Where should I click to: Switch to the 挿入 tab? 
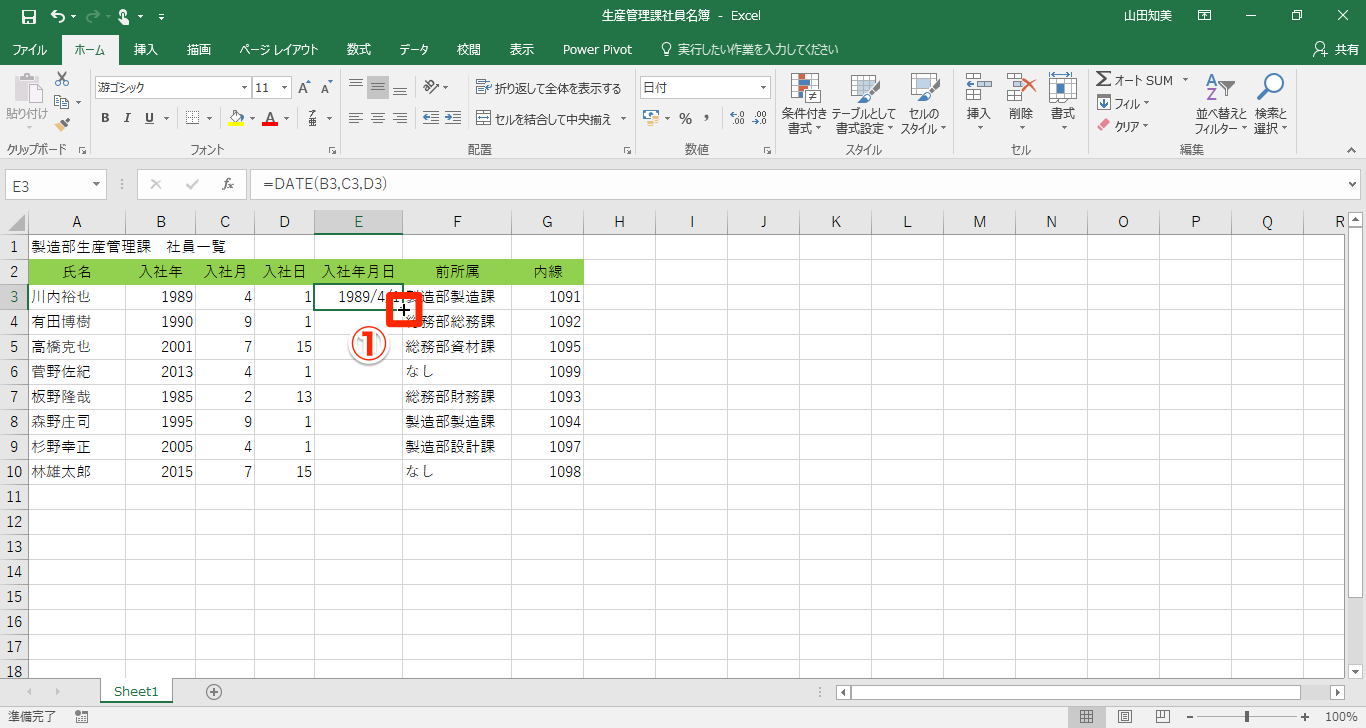pos(146,49)
